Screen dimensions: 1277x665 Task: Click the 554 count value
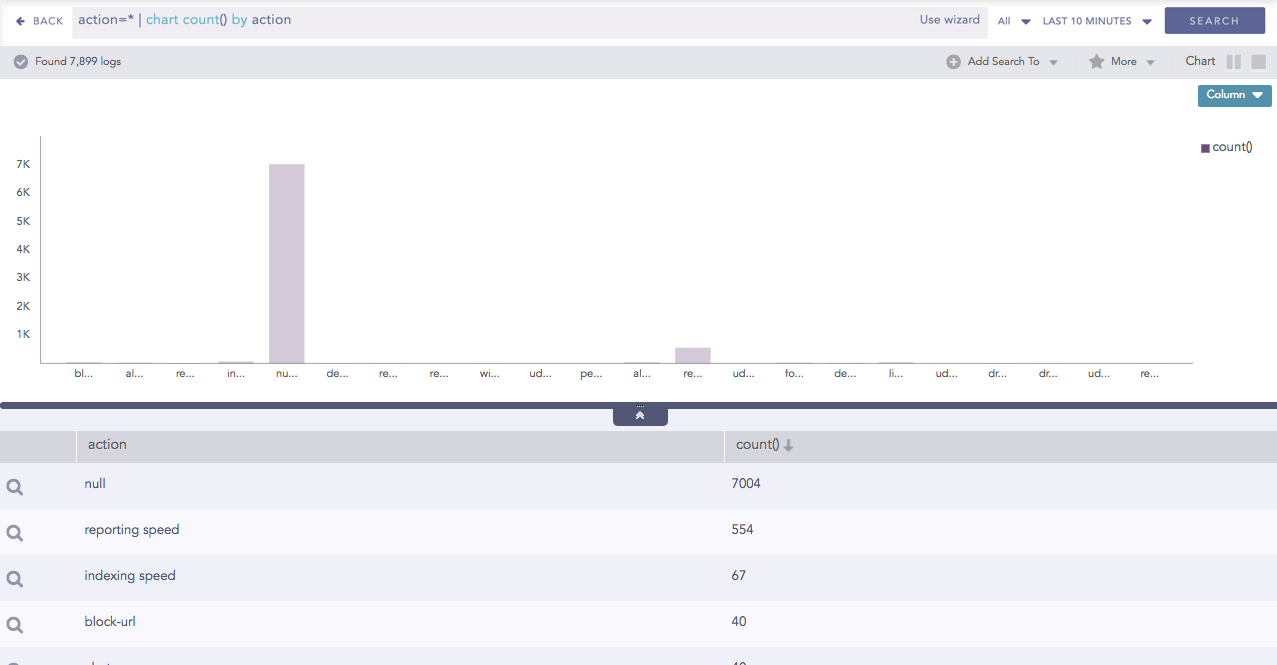click(x=742, y=530)
